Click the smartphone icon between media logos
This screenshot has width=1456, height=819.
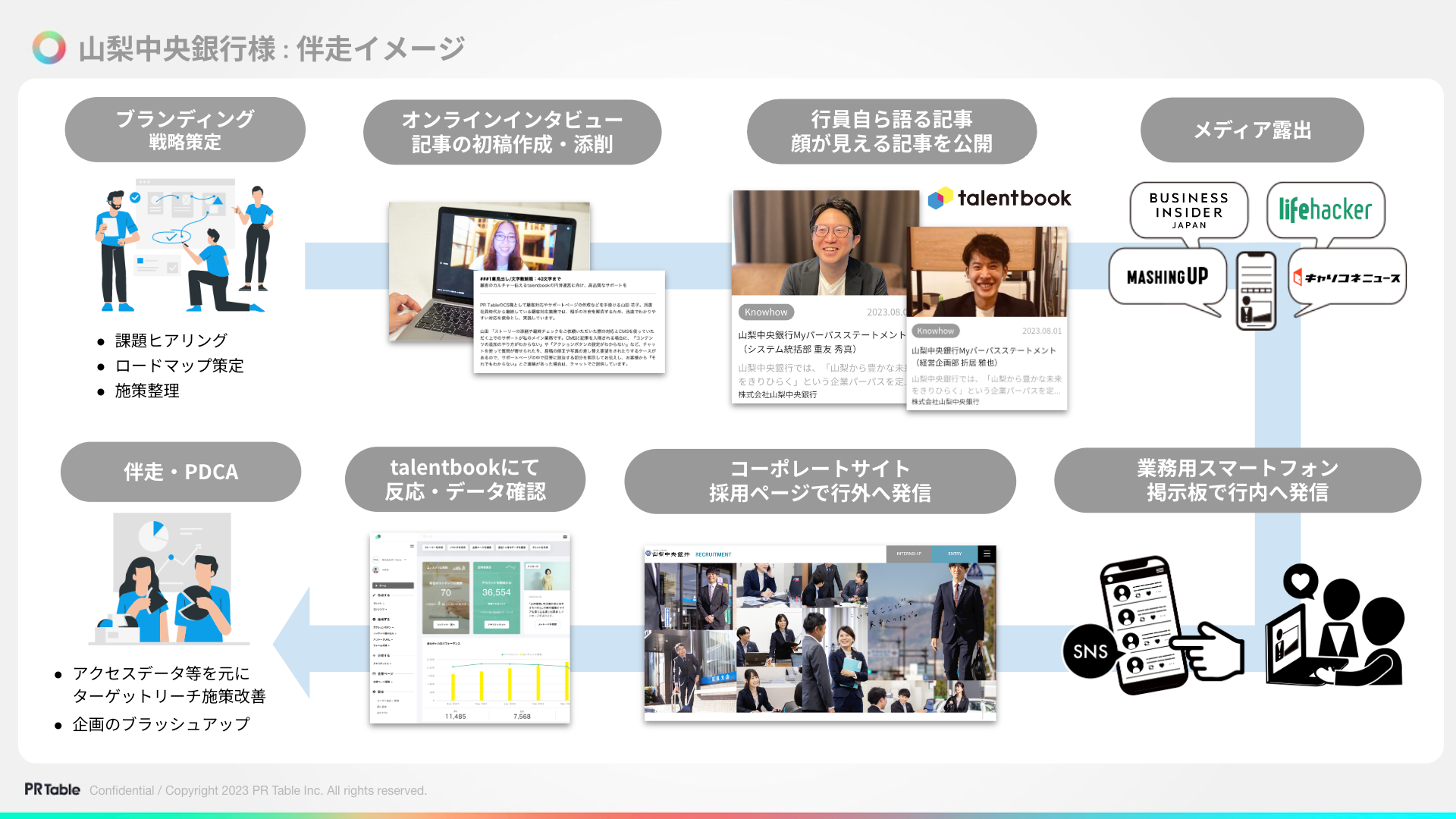[1256, 291]
